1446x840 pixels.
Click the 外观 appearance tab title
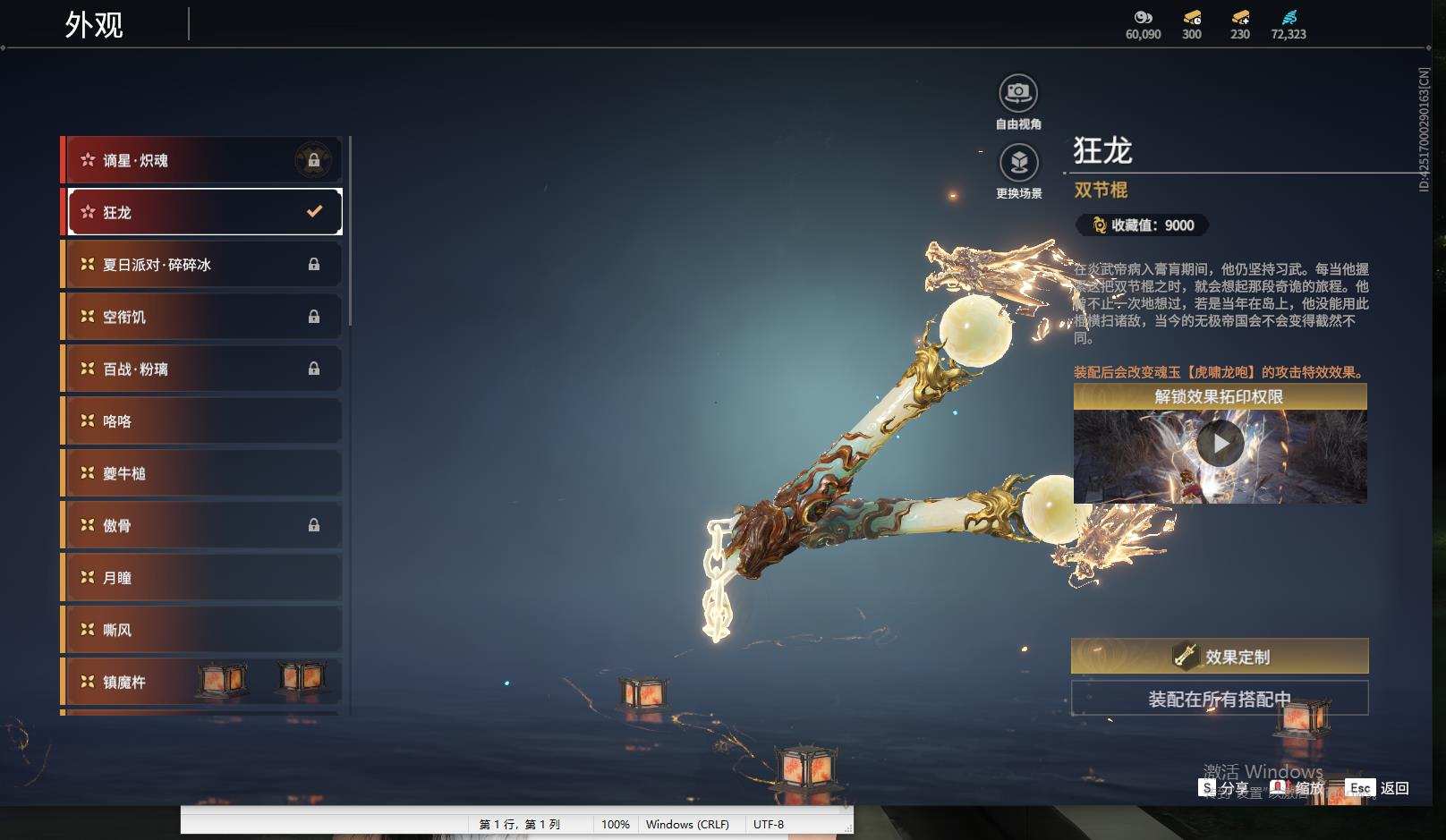[x=94, y=25]
